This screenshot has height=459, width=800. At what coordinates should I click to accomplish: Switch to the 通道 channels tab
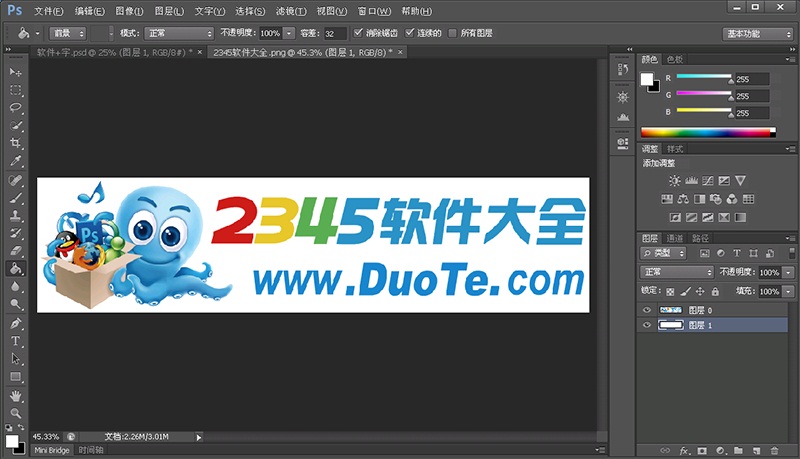[x=676, y=238]
